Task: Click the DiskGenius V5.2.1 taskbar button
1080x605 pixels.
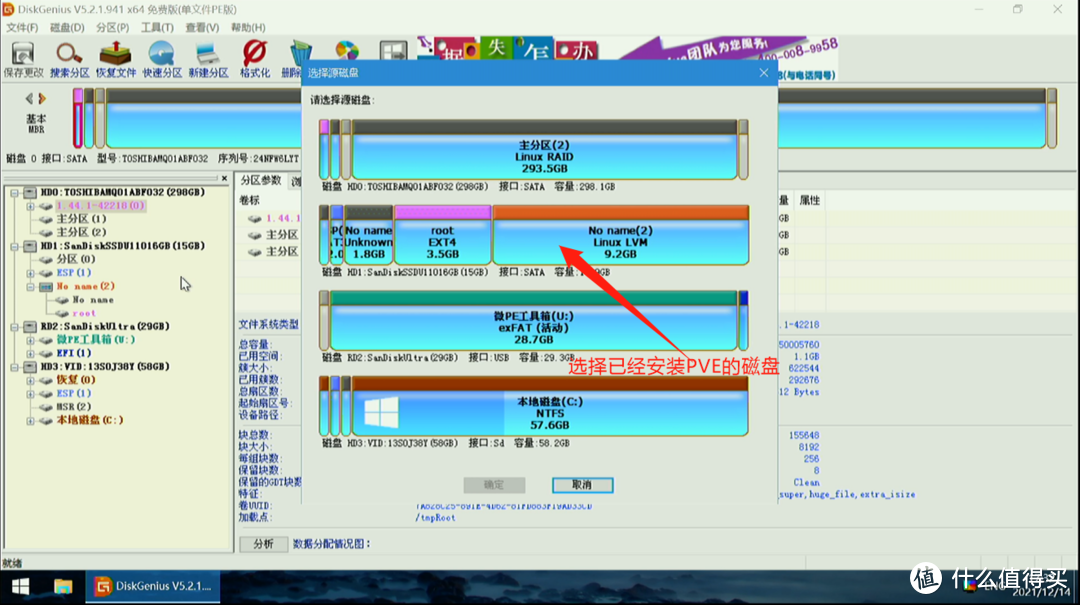Action: 153,586
